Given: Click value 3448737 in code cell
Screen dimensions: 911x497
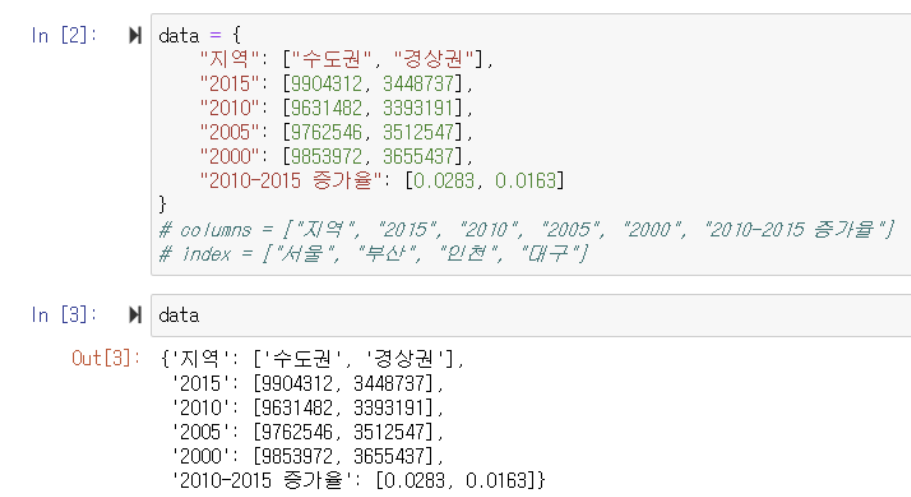Looking at the screenshot, I should (x=418, y=84).
